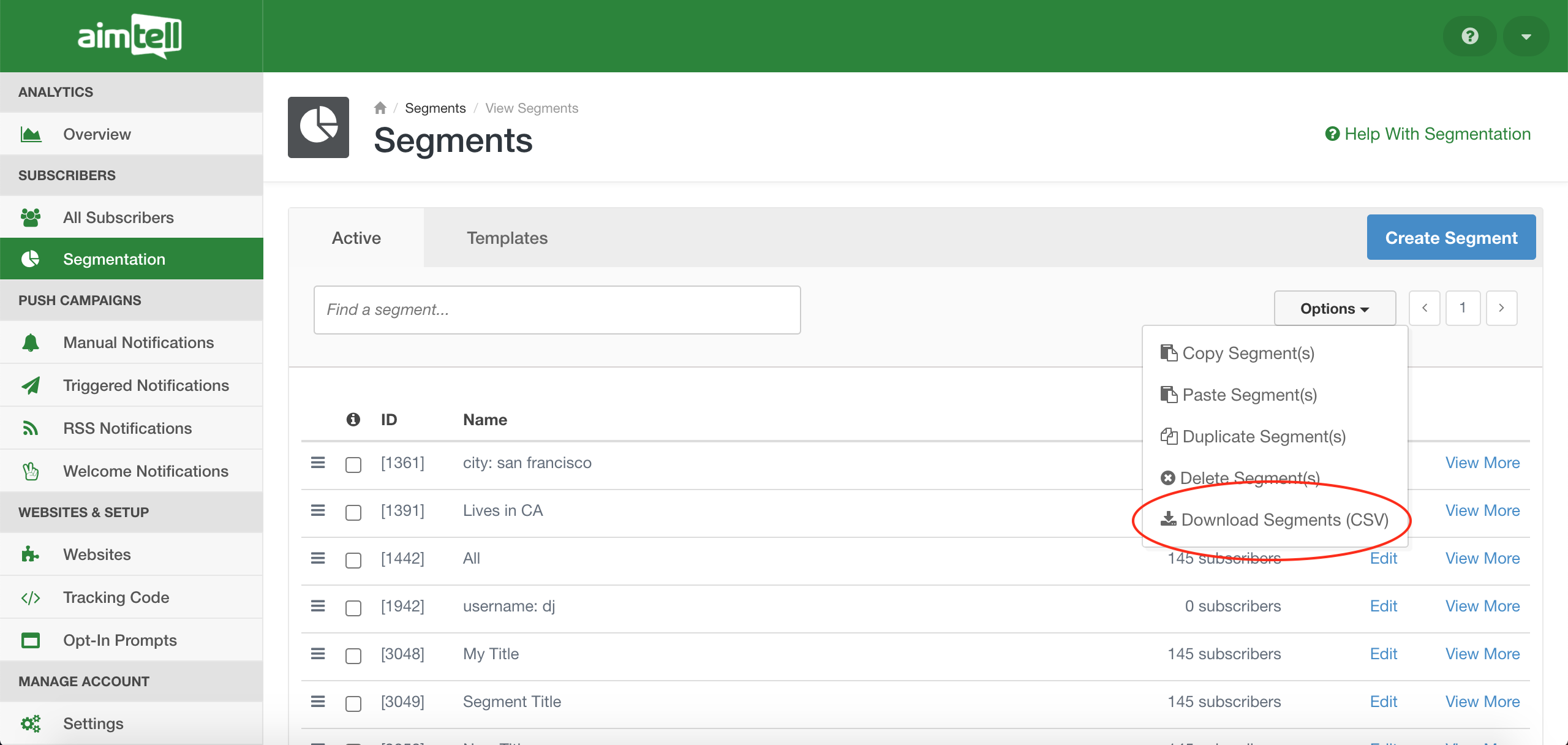Check the box for segment 1391
Screen dimensions: 1568x745
[353, 512]
